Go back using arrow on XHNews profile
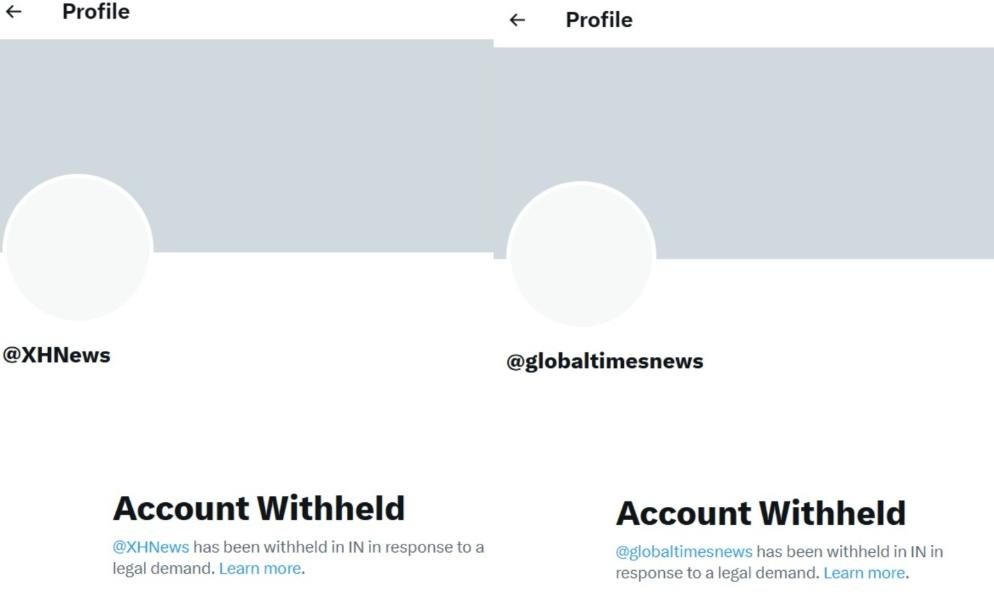The image size is (994, 596). pyautogui.click(x=13, y=11)
